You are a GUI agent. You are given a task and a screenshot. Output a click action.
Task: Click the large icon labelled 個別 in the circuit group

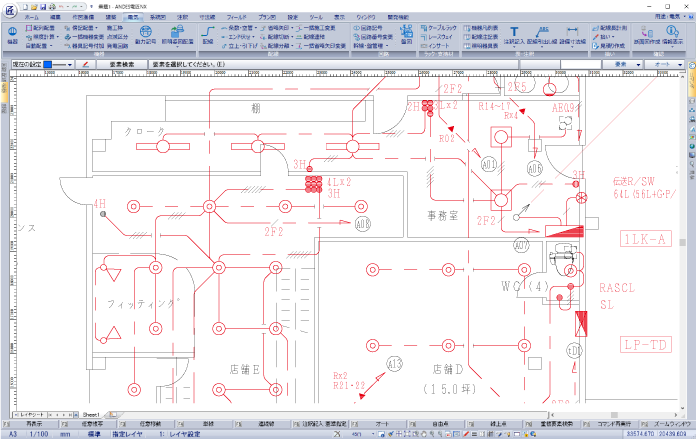406,35
